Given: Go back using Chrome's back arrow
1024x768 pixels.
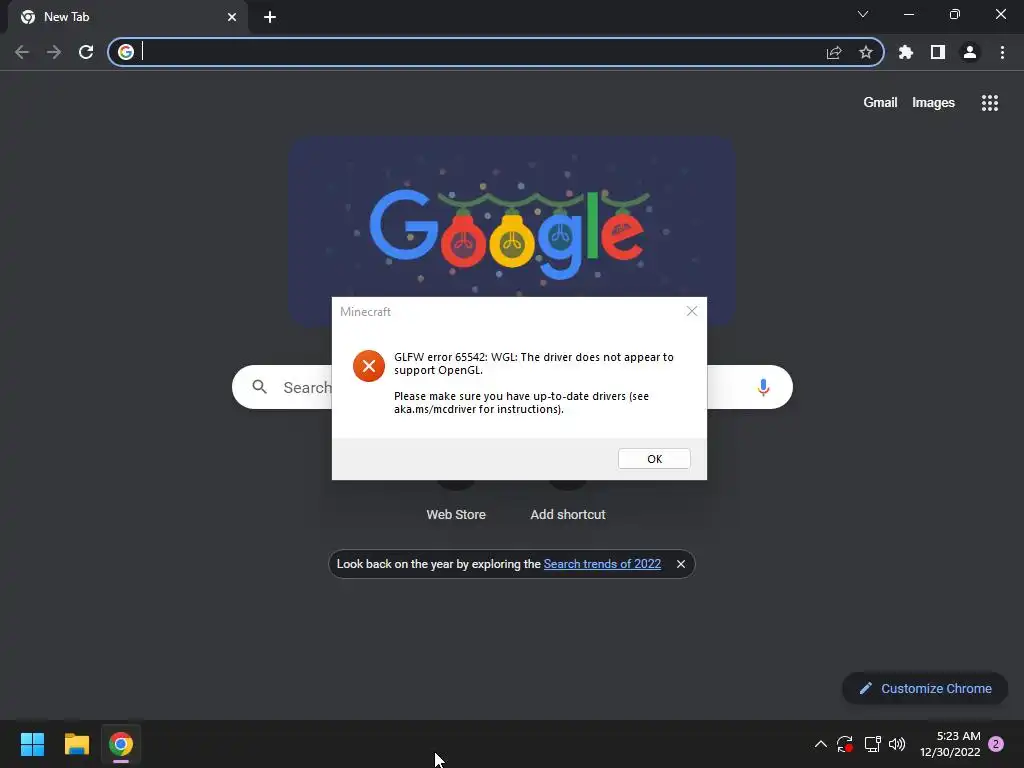Looking at the screenshot, I should [22, 52].
